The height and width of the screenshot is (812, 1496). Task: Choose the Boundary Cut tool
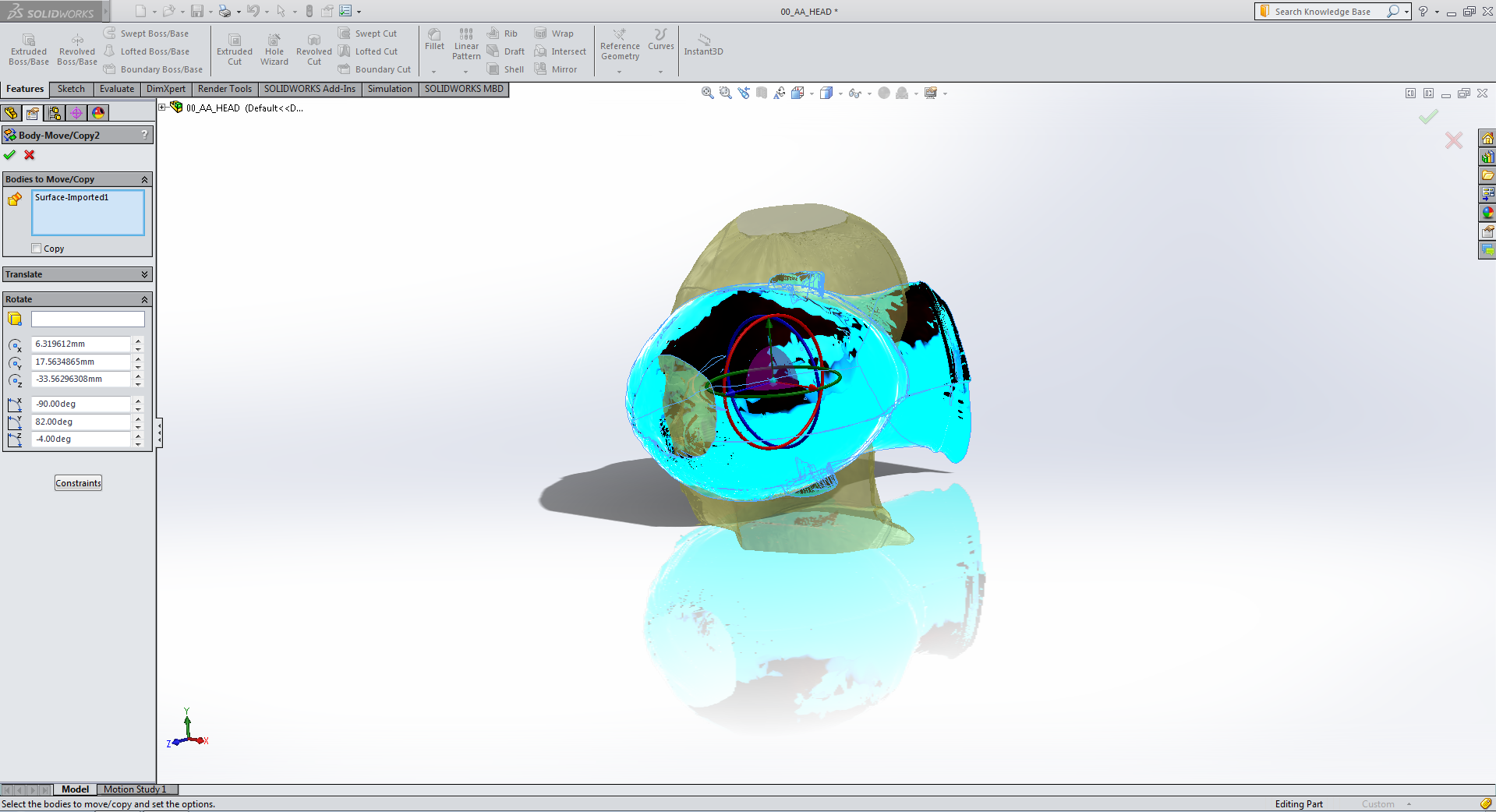[375, 69]
